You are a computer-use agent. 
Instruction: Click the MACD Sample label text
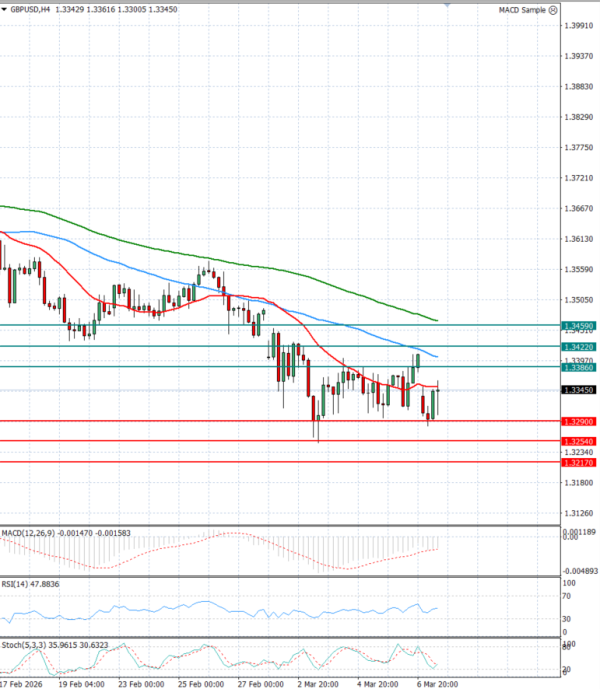click(x=522, y=9)
